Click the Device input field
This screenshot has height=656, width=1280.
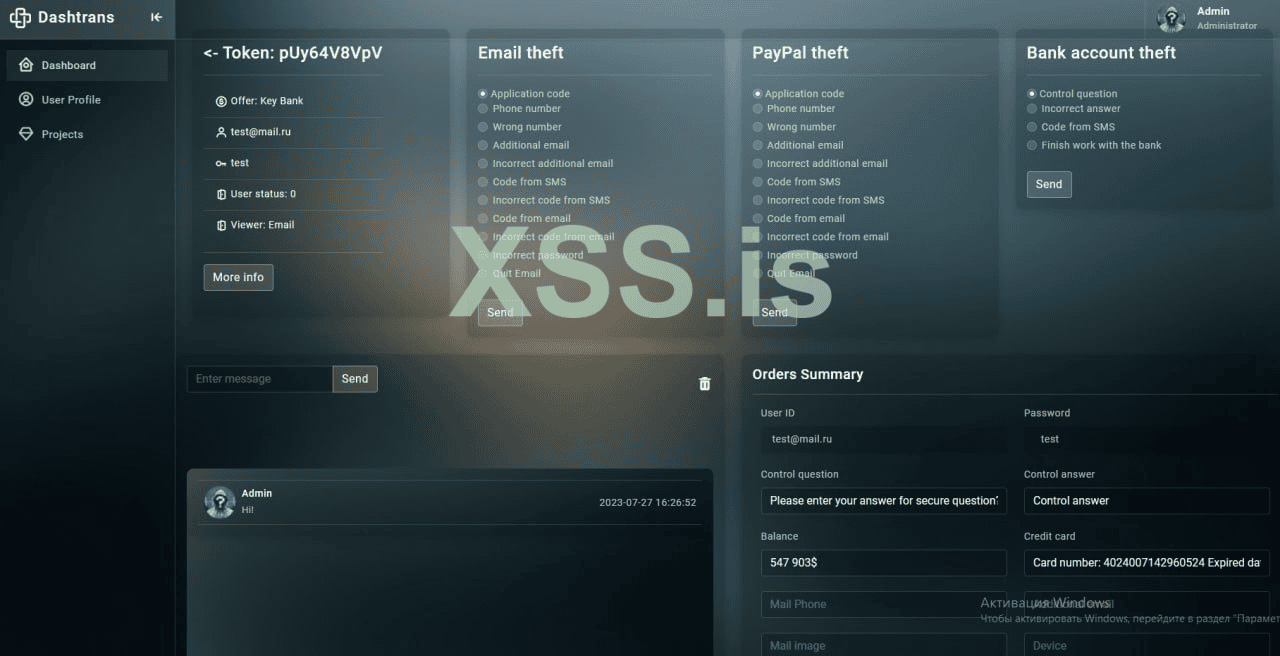tap(1147, 645)
